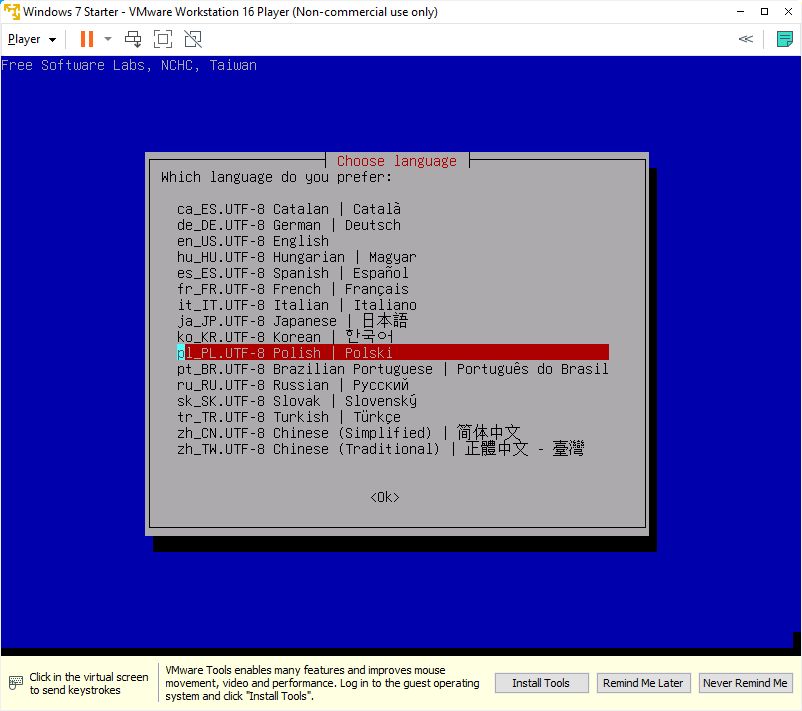Open the Player menu
This screenshot has width=802, height=711.
[31, 39]
